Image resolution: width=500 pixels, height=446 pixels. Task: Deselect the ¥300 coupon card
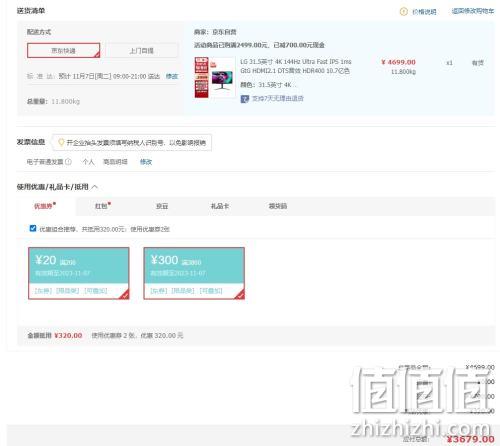pos(194,273)
